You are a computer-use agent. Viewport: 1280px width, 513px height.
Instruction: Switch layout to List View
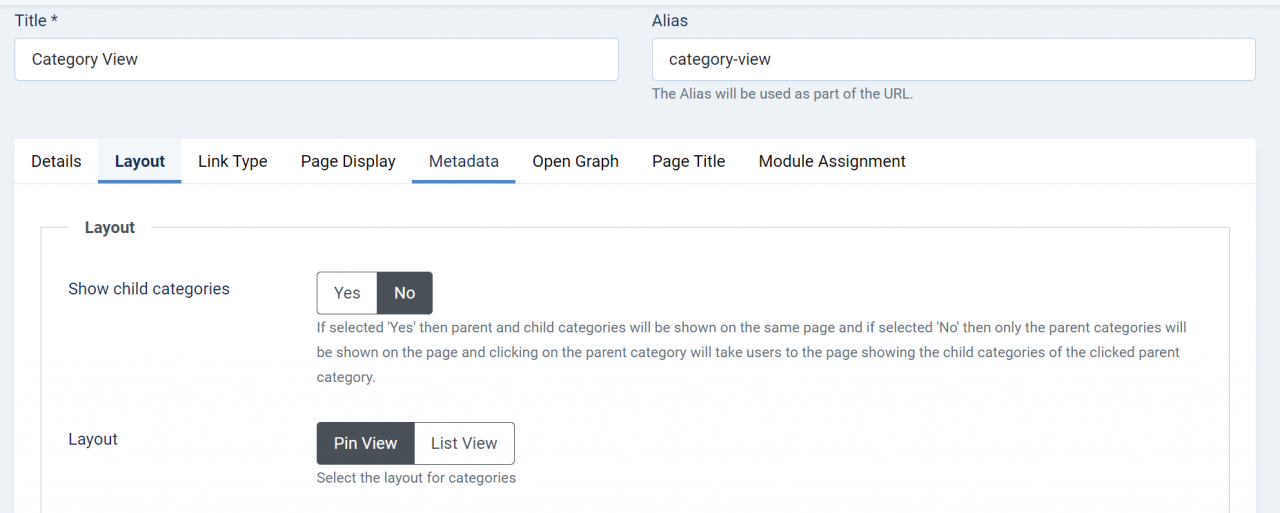(464, 443)
